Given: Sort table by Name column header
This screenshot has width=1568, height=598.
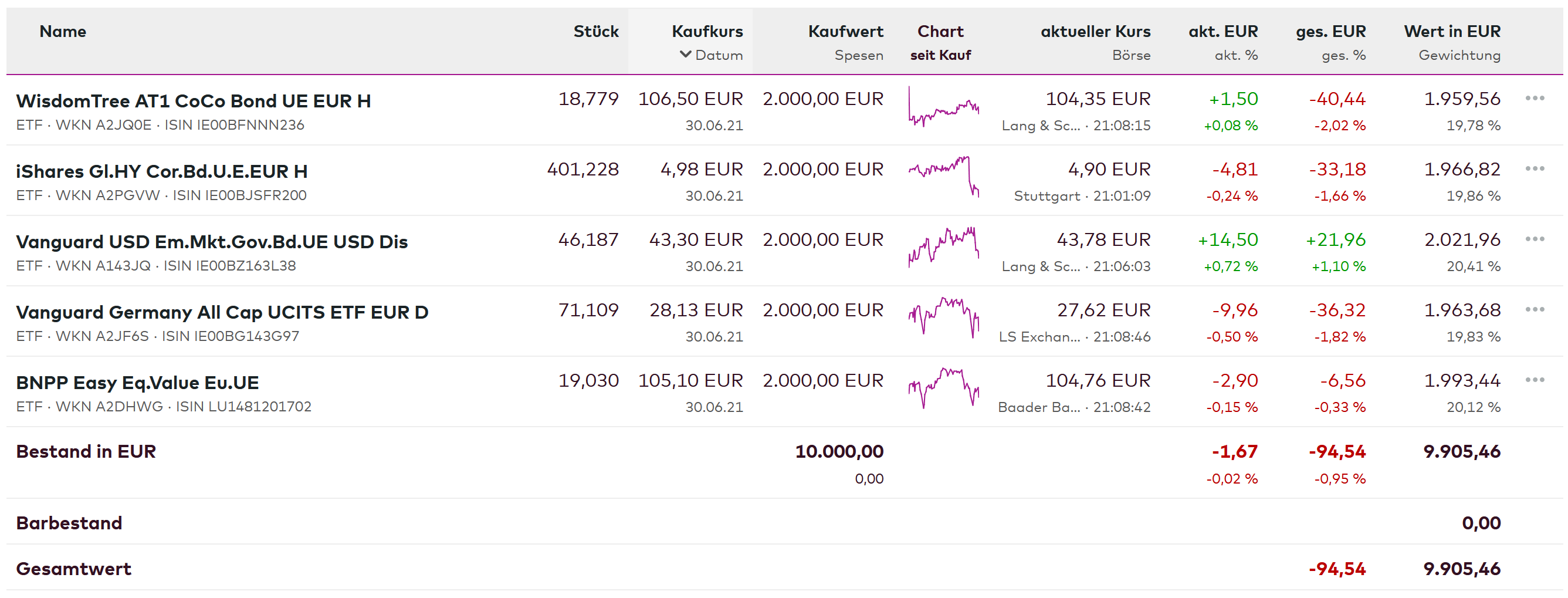Looking at the screenshot, I should pyautogui.click(x=63, y=32).
